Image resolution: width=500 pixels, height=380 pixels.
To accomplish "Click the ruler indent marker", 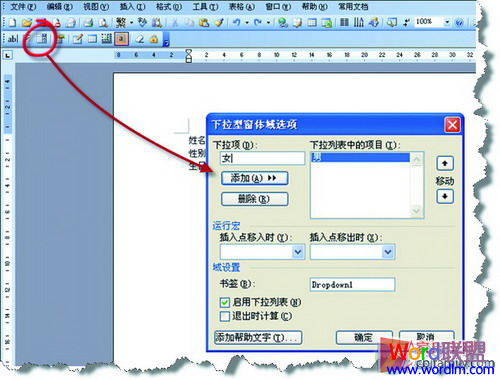I will click(x=188, y=55).
